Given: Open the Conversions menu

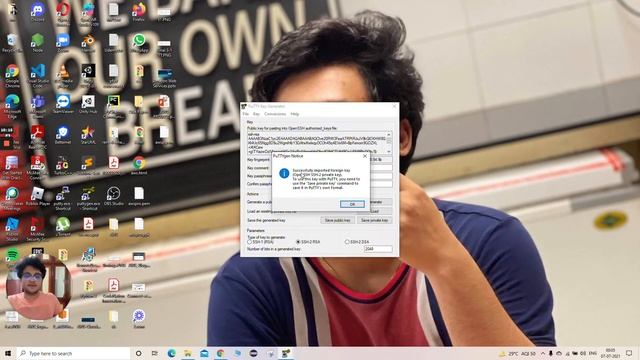Looking at the screenshot, I should (x=275, y=114).
